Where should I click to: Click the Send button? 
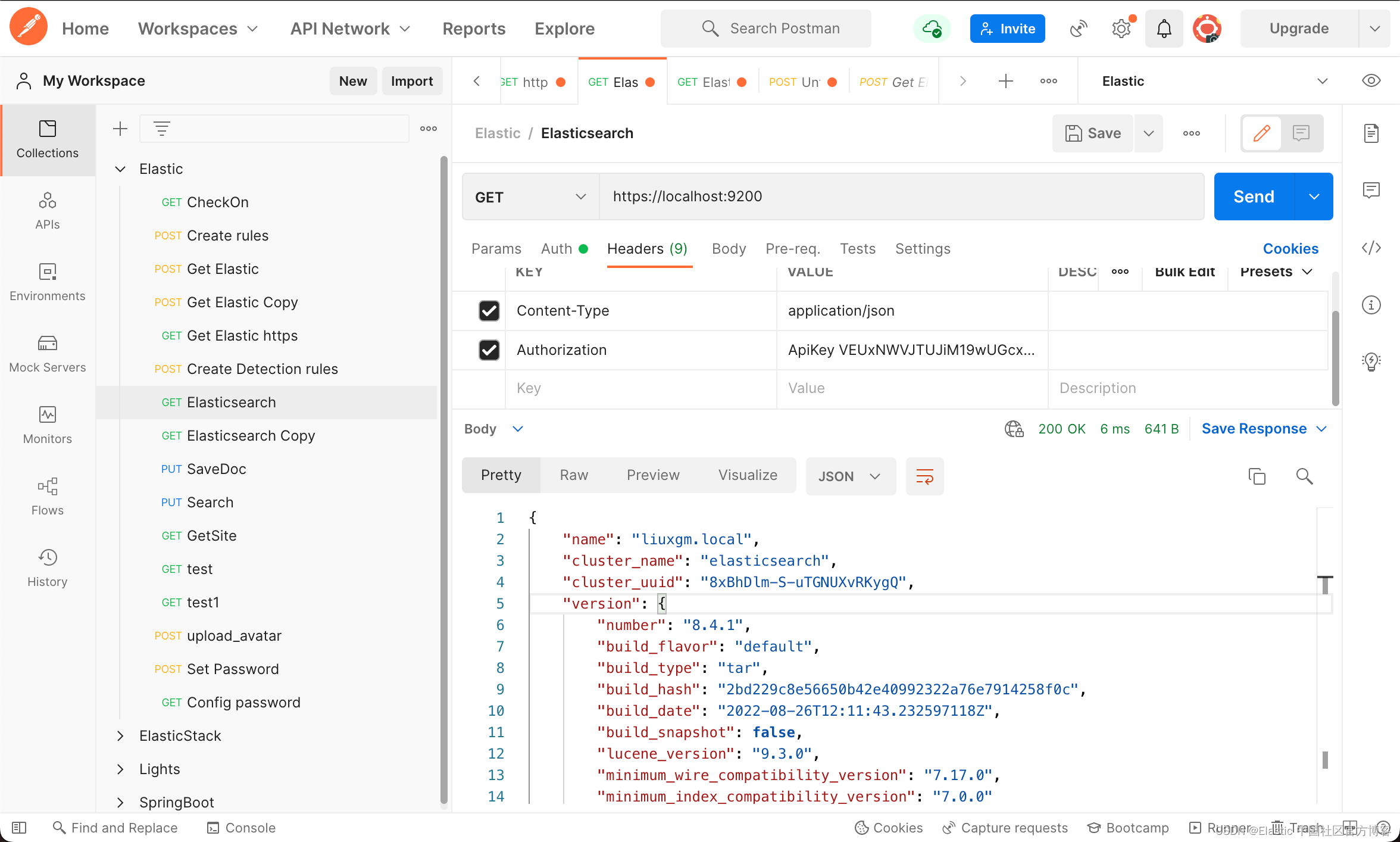point(1254,197)
